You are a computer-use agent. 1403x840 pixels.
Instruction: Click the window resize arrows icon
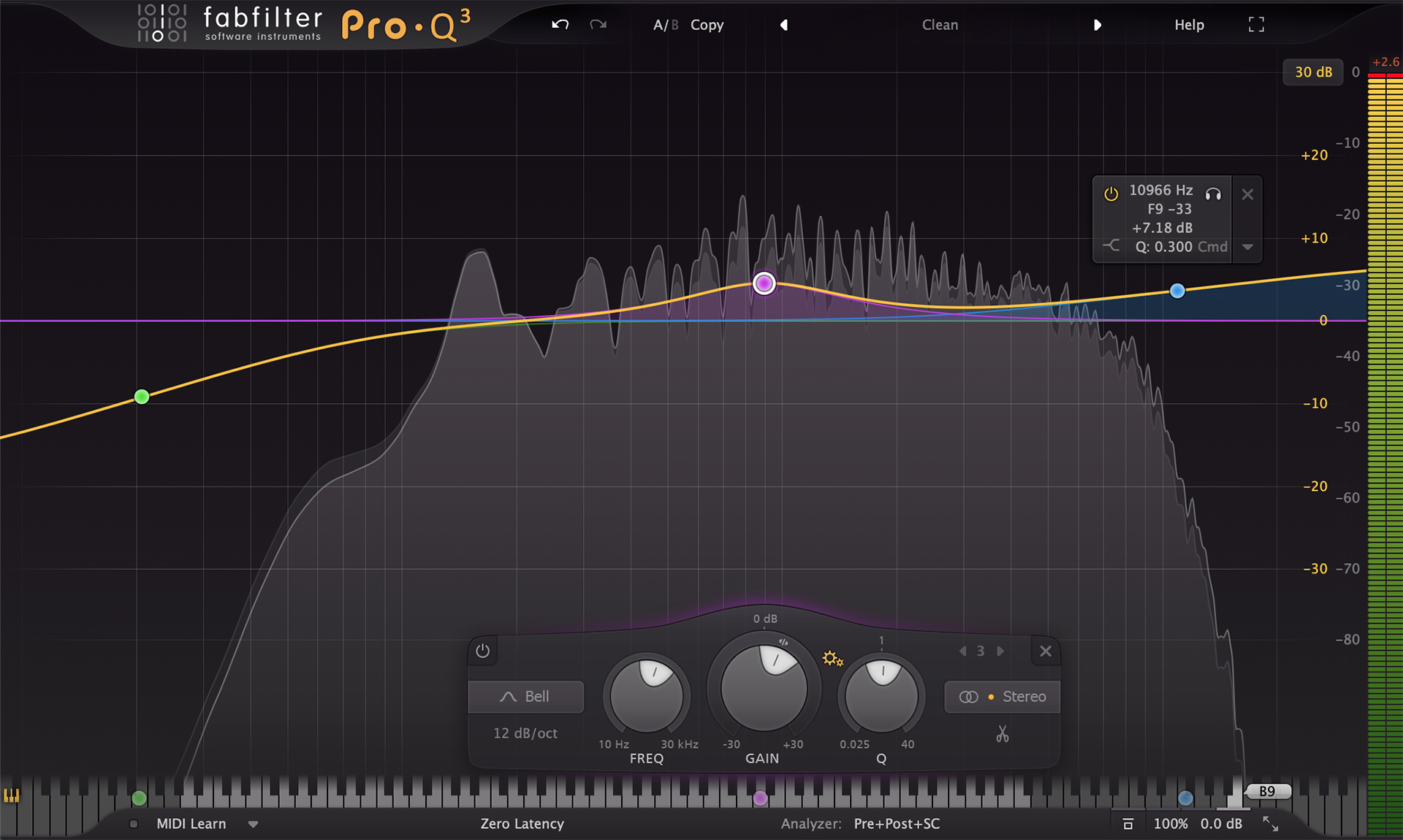[1271, 824]
